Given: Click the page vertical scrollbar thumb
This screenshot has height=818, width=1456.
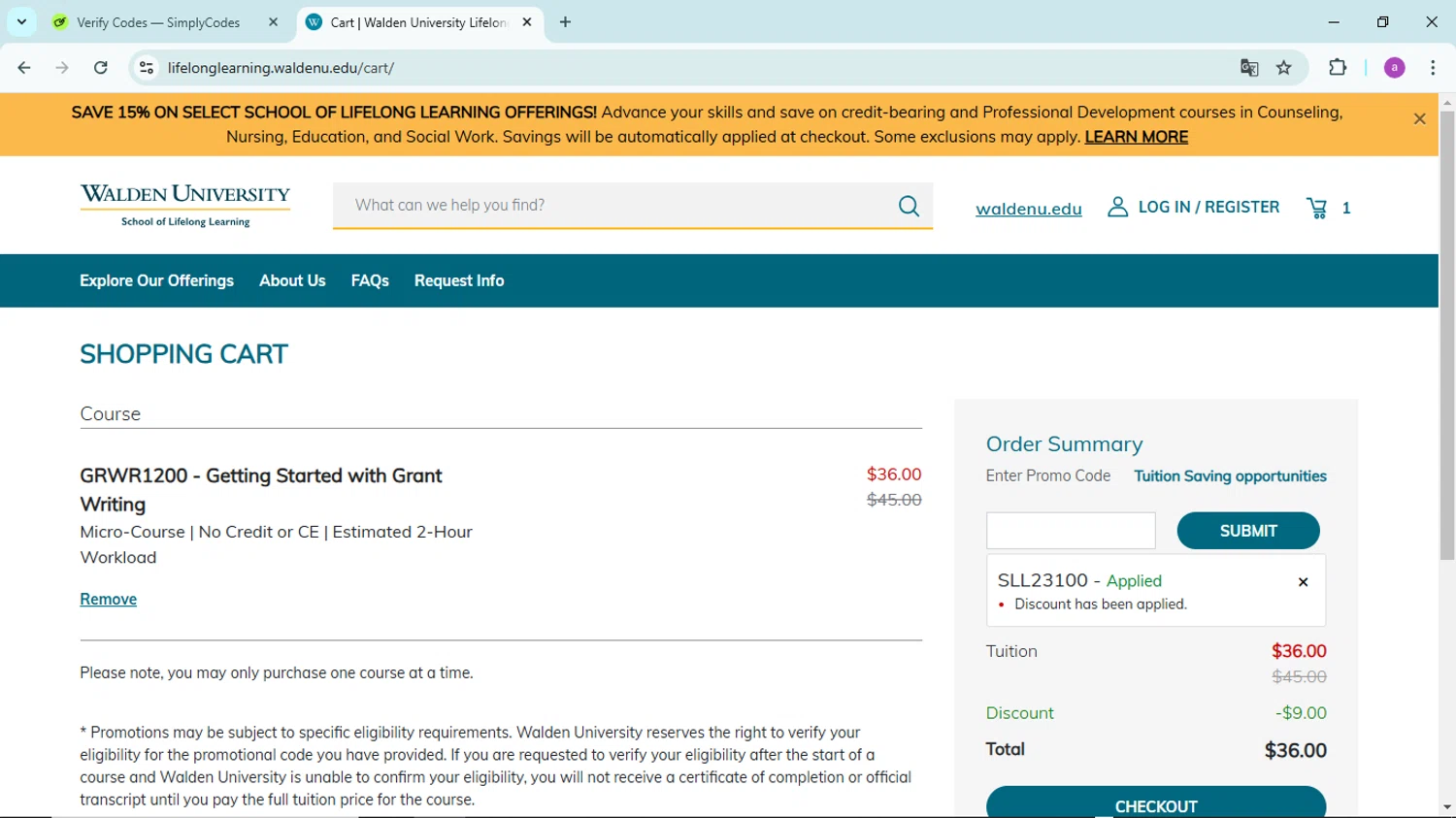Looking at the screenshot, I should [x=1447, y=336].
